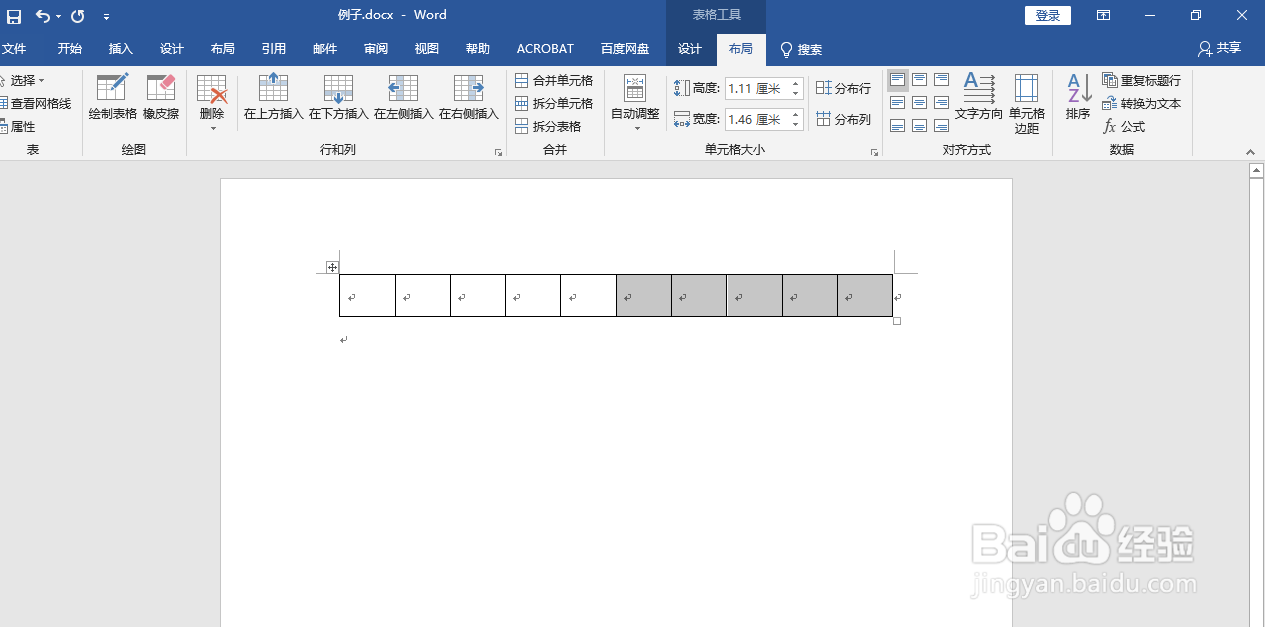
Task: Click 合并单元格 to merge cells
Action: click(556, 80)
